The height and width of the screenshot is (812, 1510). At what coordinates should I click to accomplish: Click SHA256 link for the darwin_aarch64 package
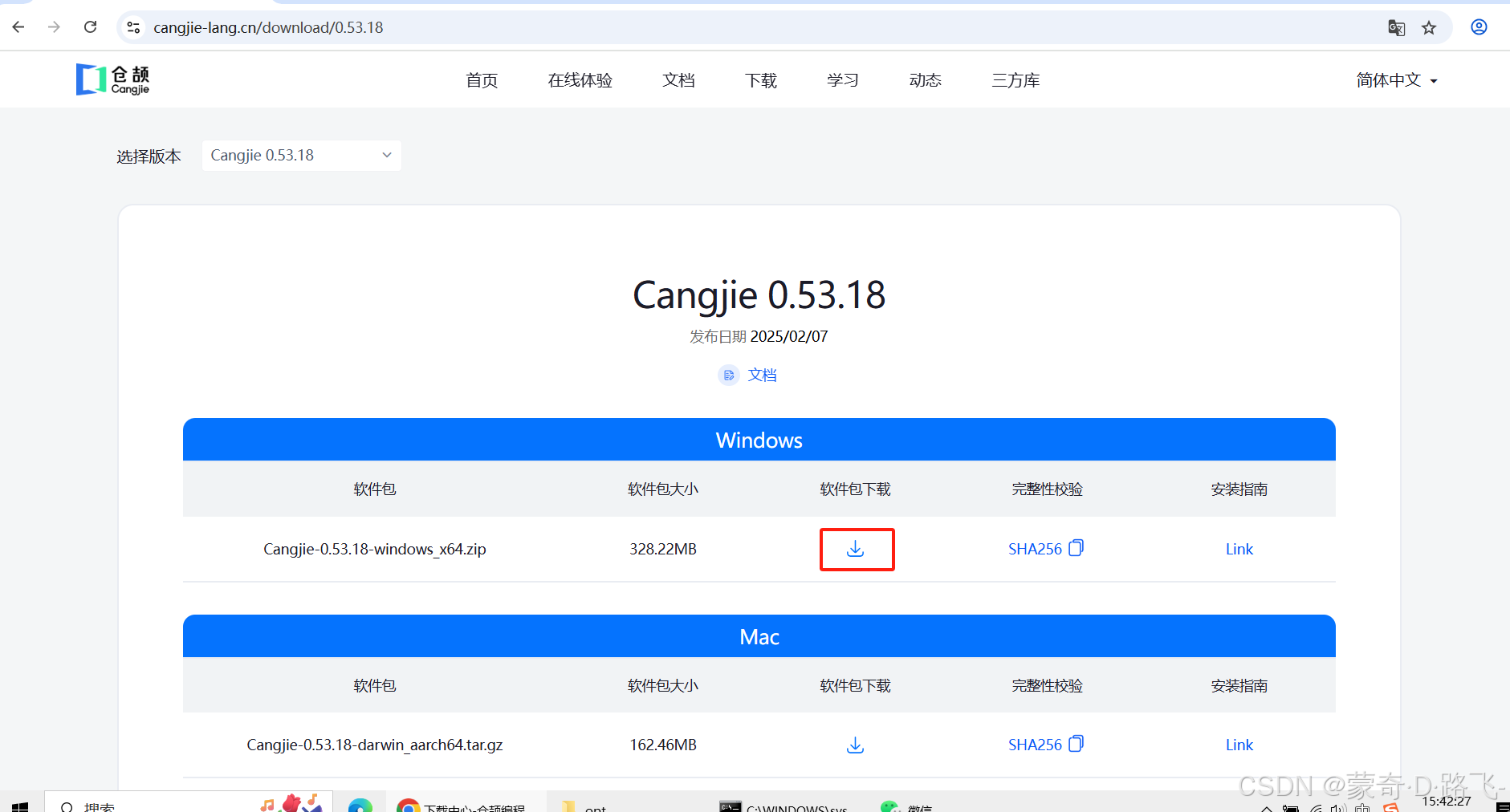(x=1035, y=745)
